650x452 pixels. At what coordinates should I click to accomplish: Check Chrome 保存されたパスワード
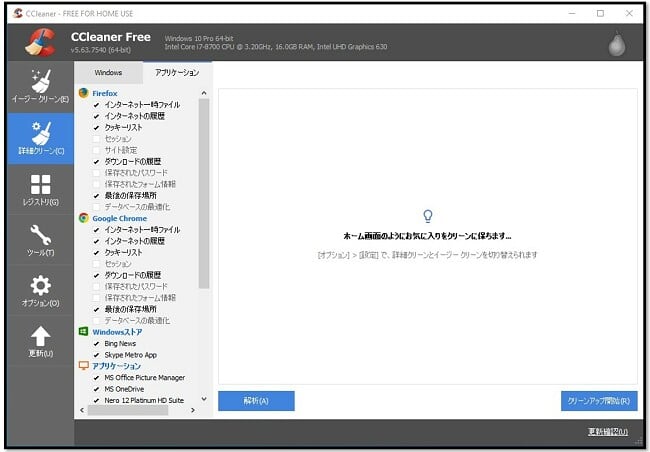[96, 287]
